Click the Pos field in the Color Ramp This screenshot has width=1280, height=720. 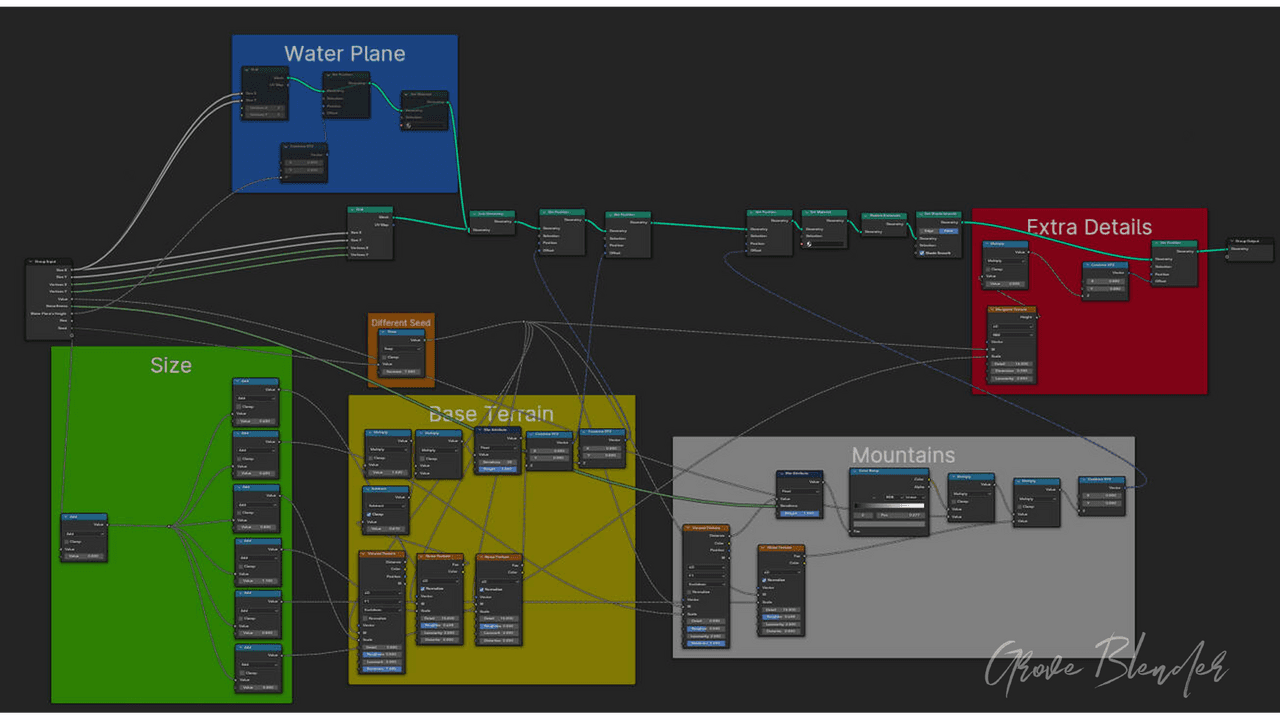(903, 515)
